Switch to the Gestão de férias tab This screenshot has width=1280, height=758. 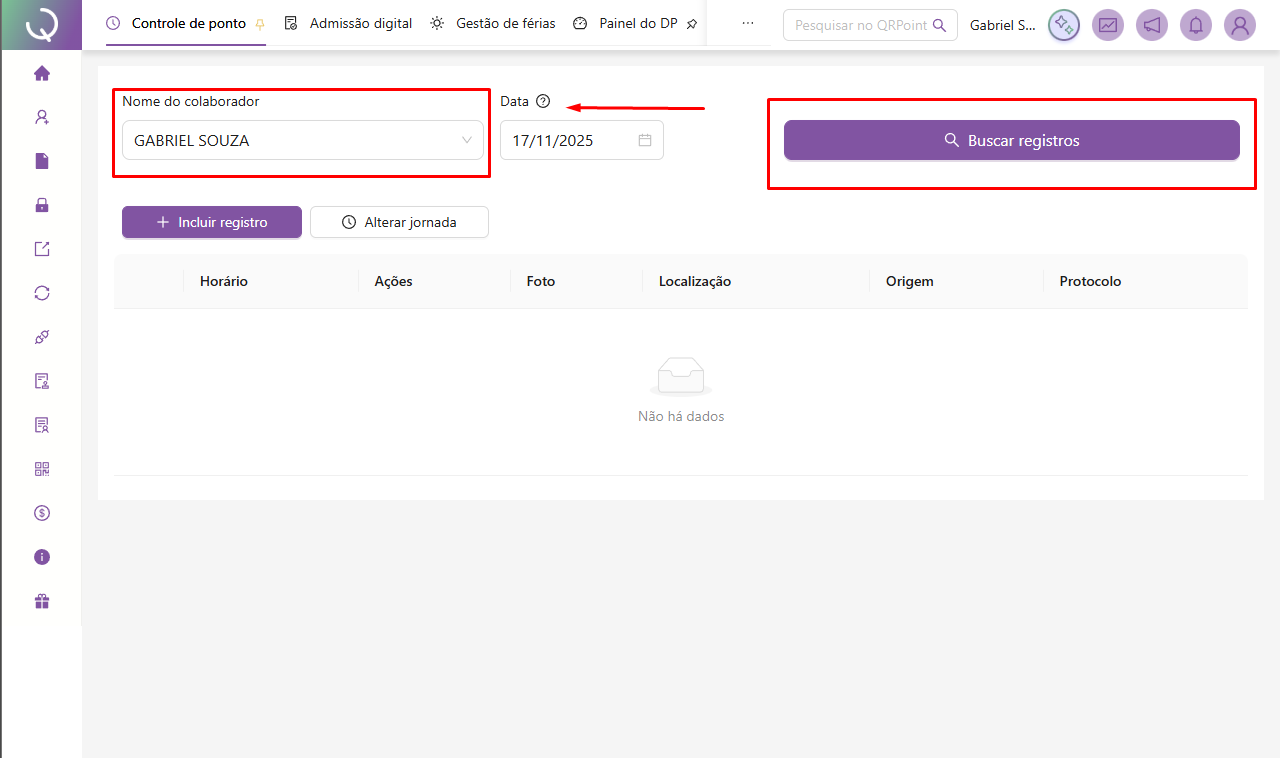tap(493, 23)
